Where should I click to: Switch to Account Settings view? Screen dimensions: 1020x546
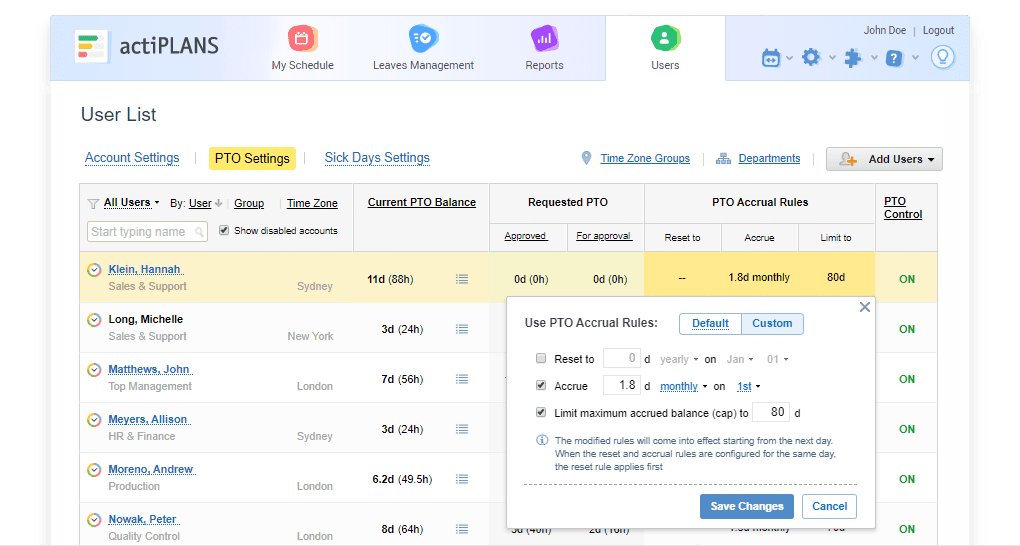(x=132, y=157)
